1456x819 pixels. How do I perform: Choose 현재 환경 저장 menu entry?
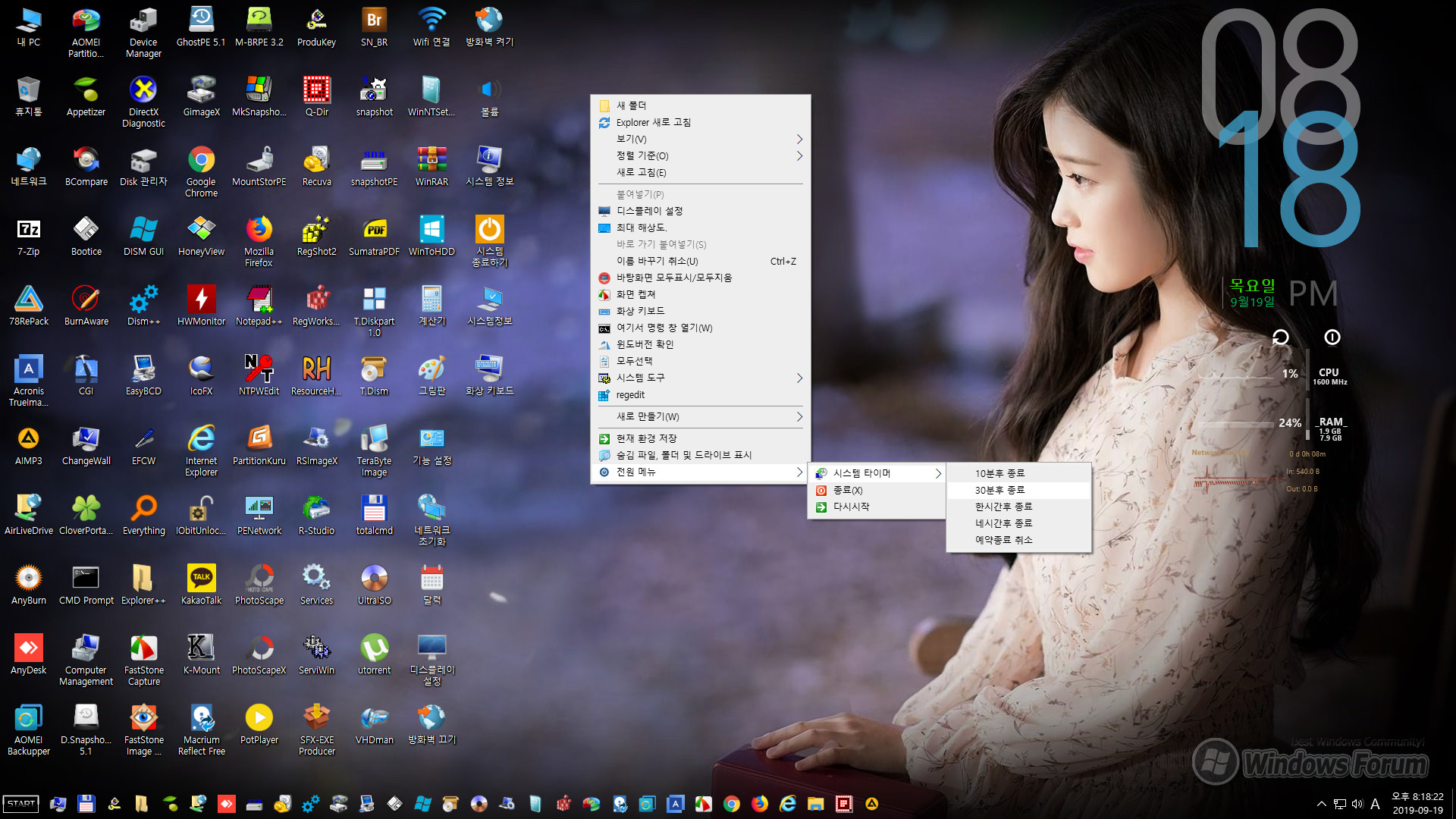click(700, 438)
